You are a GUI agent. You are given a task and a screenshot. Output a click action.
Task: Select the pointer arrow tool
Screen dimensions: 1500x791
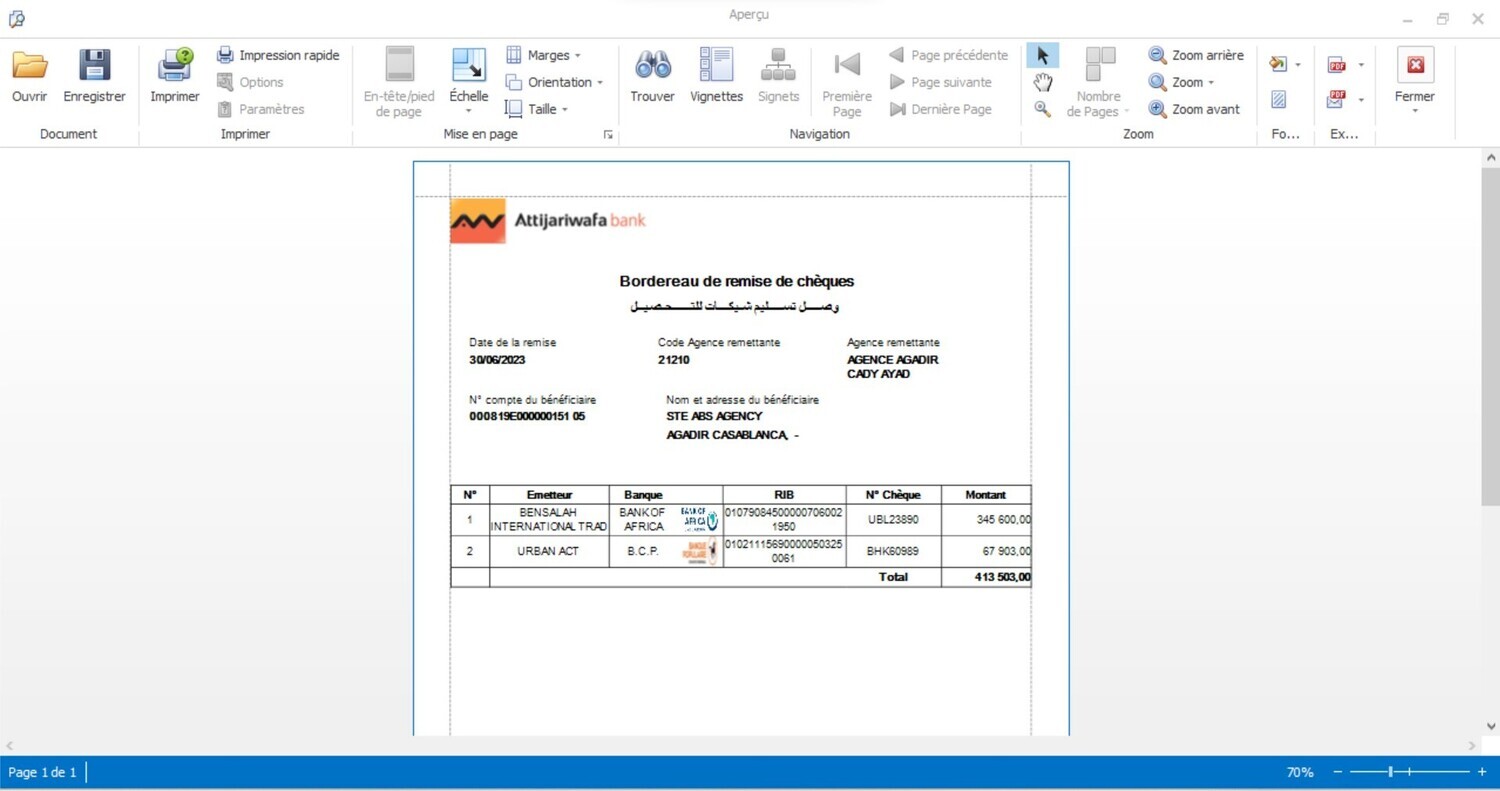pyautogui.click(x=1042, y=55)
